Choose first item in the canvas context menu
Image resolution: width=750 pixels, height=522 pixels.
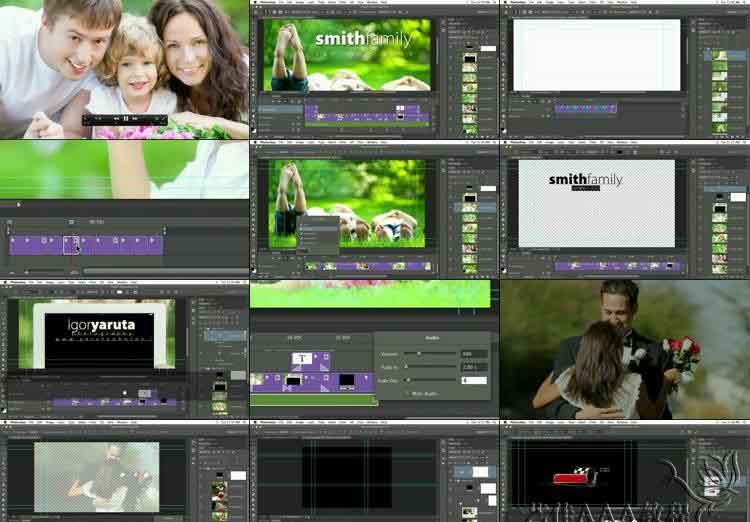(320, 219)
